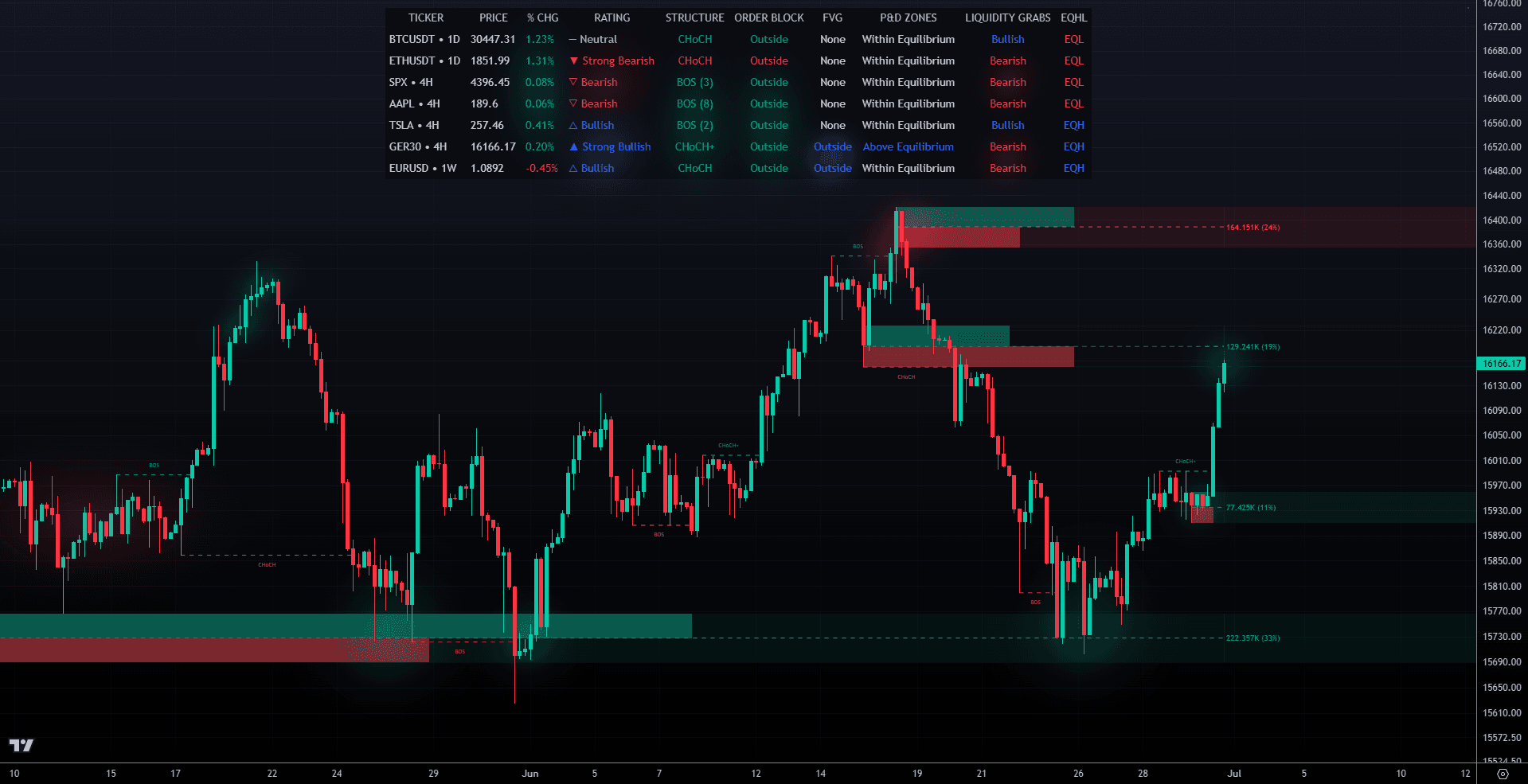Select the ETHUSDT ticker in the screener
The image size is (1528, 784).
click(424, 60)
